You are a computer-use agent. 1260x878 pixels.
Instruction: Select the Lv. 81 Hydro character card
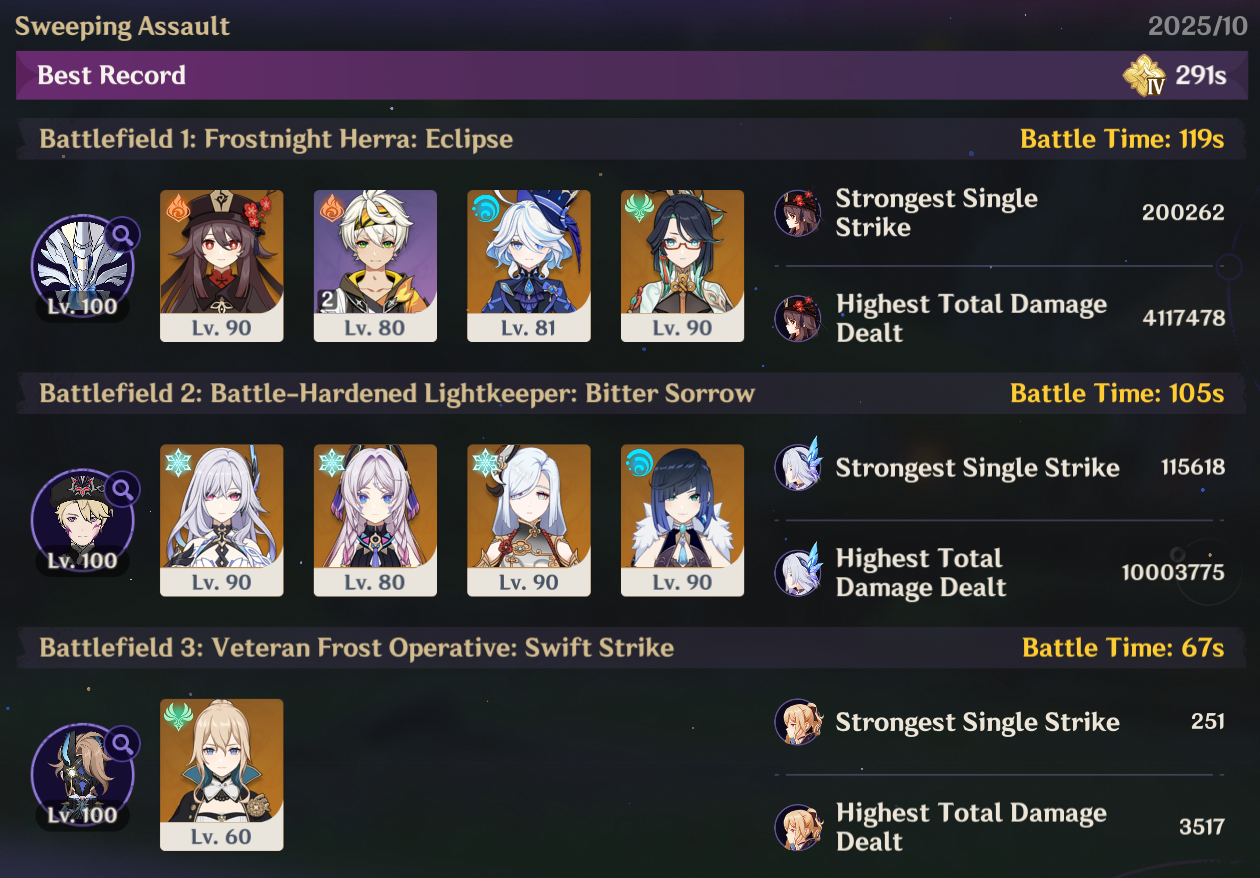point(529,266)
